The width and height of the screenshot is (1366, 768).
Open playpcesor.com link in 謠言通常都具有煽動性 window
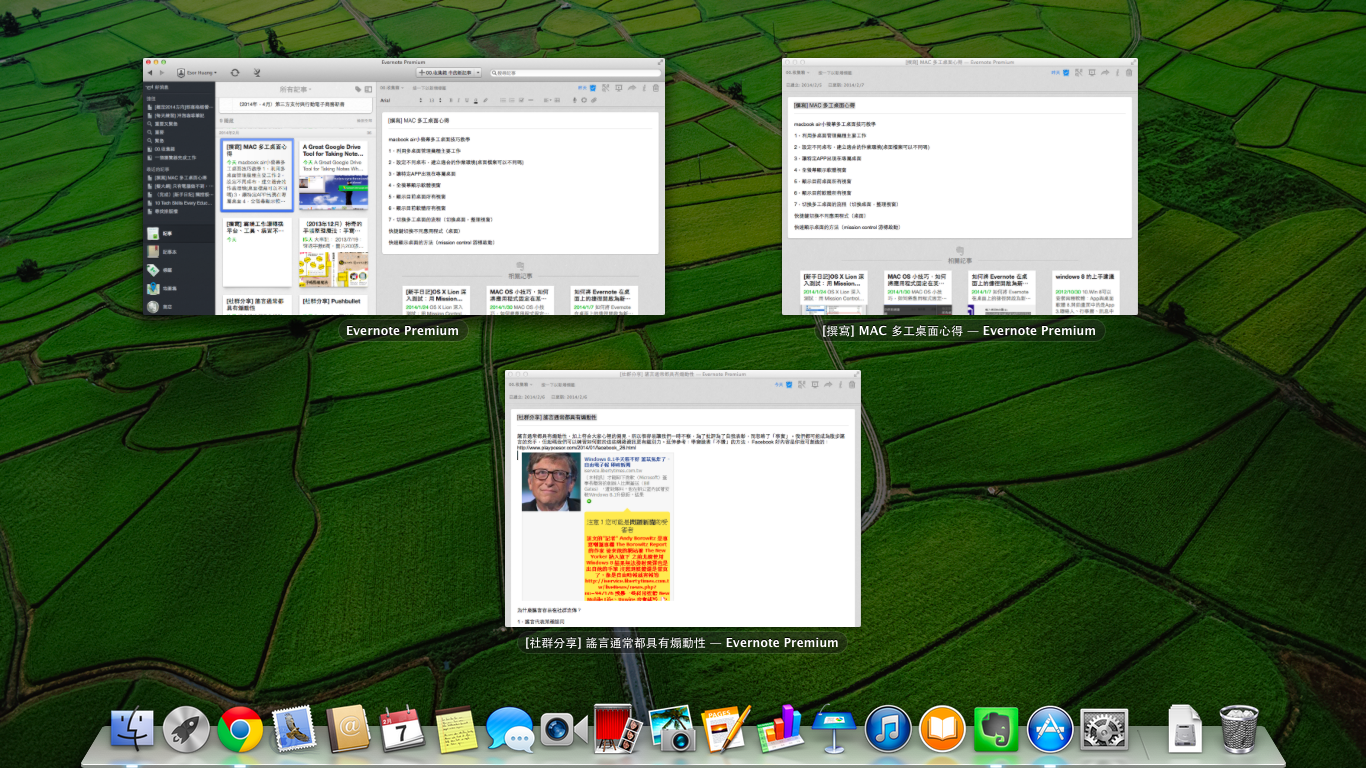pyautogui.click(x=578, y=448)
